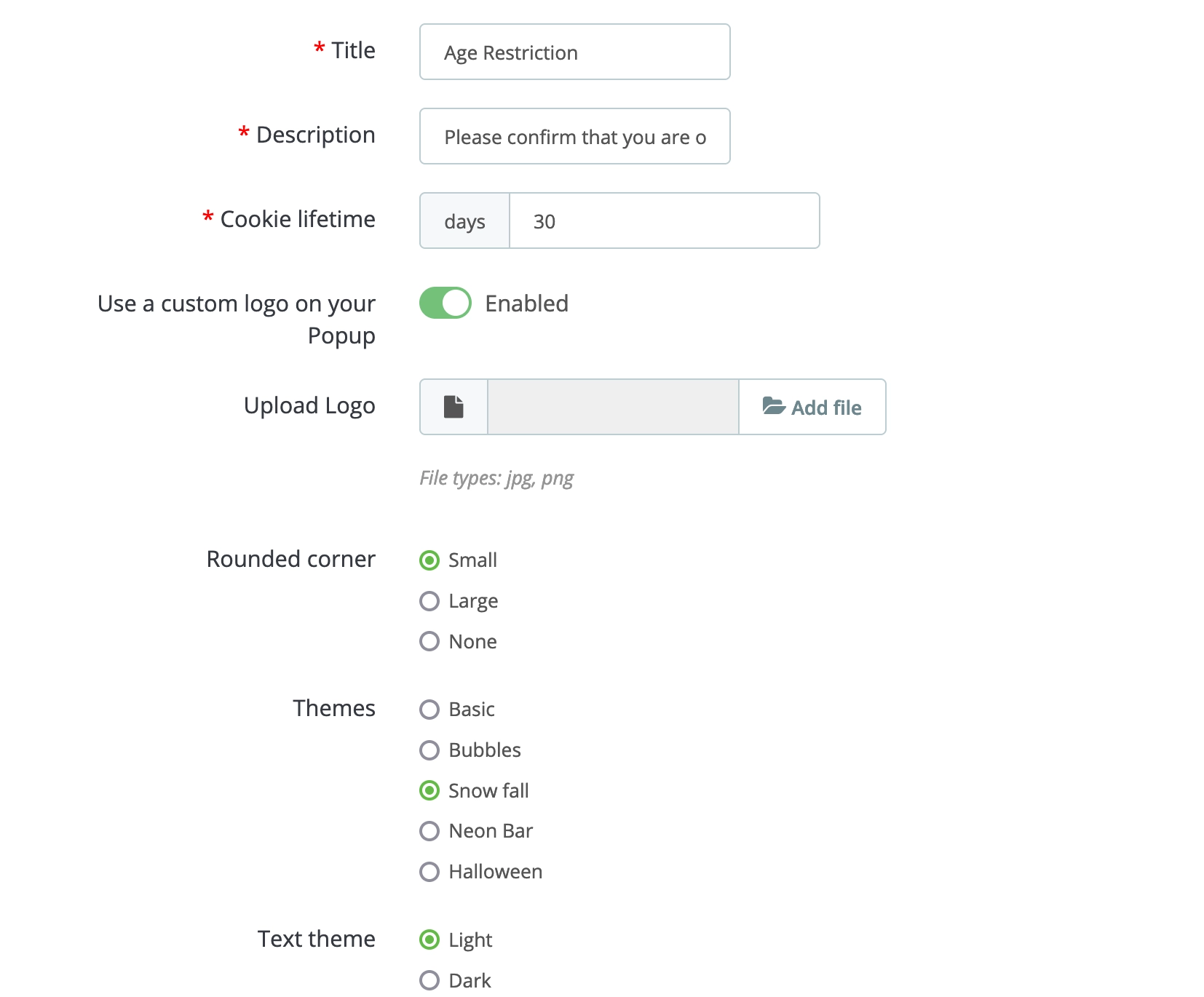
Task: Select the Small rounded corner radio
Action: [x=430, y=560]
